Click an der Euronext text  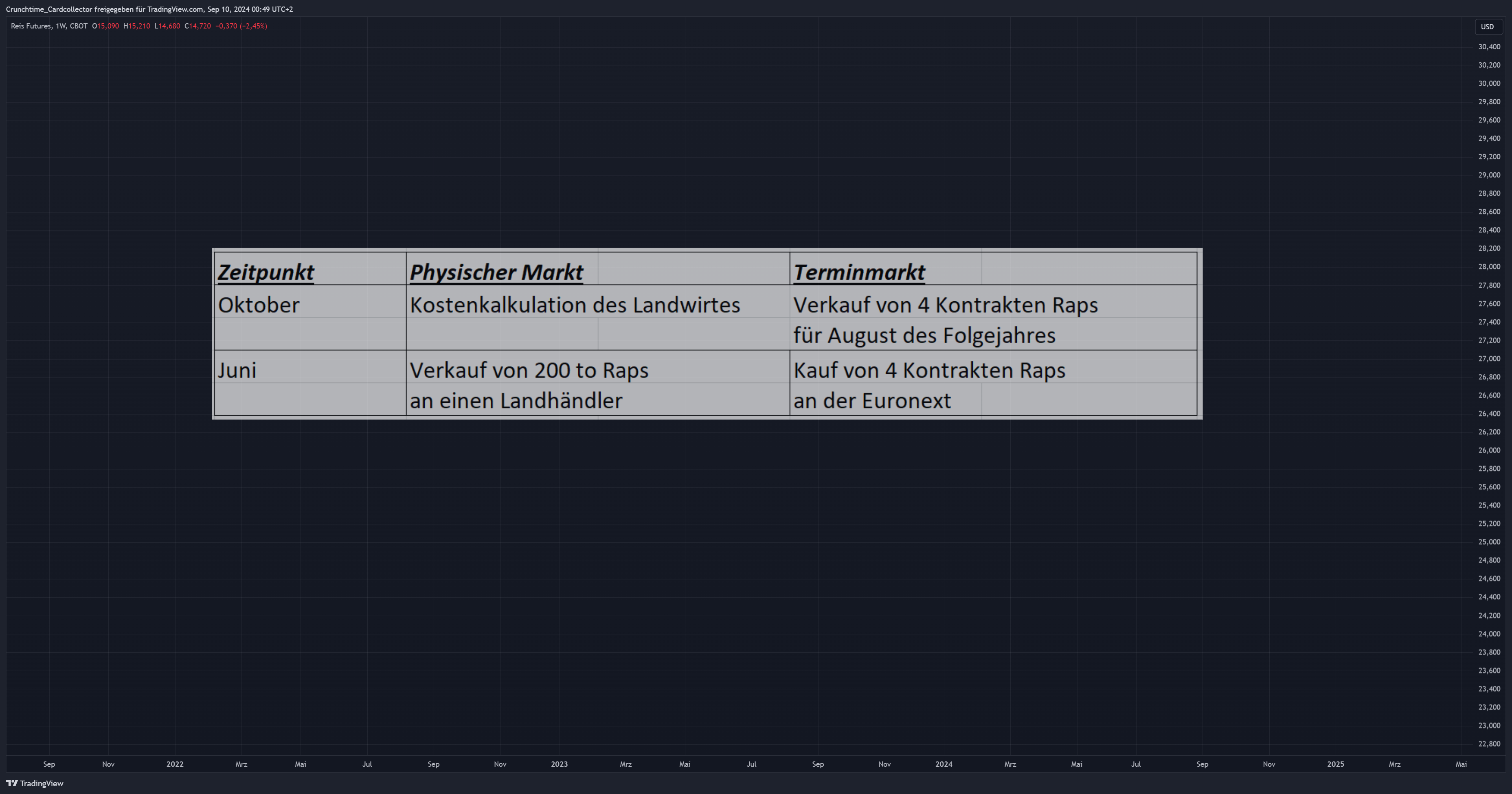872,400
